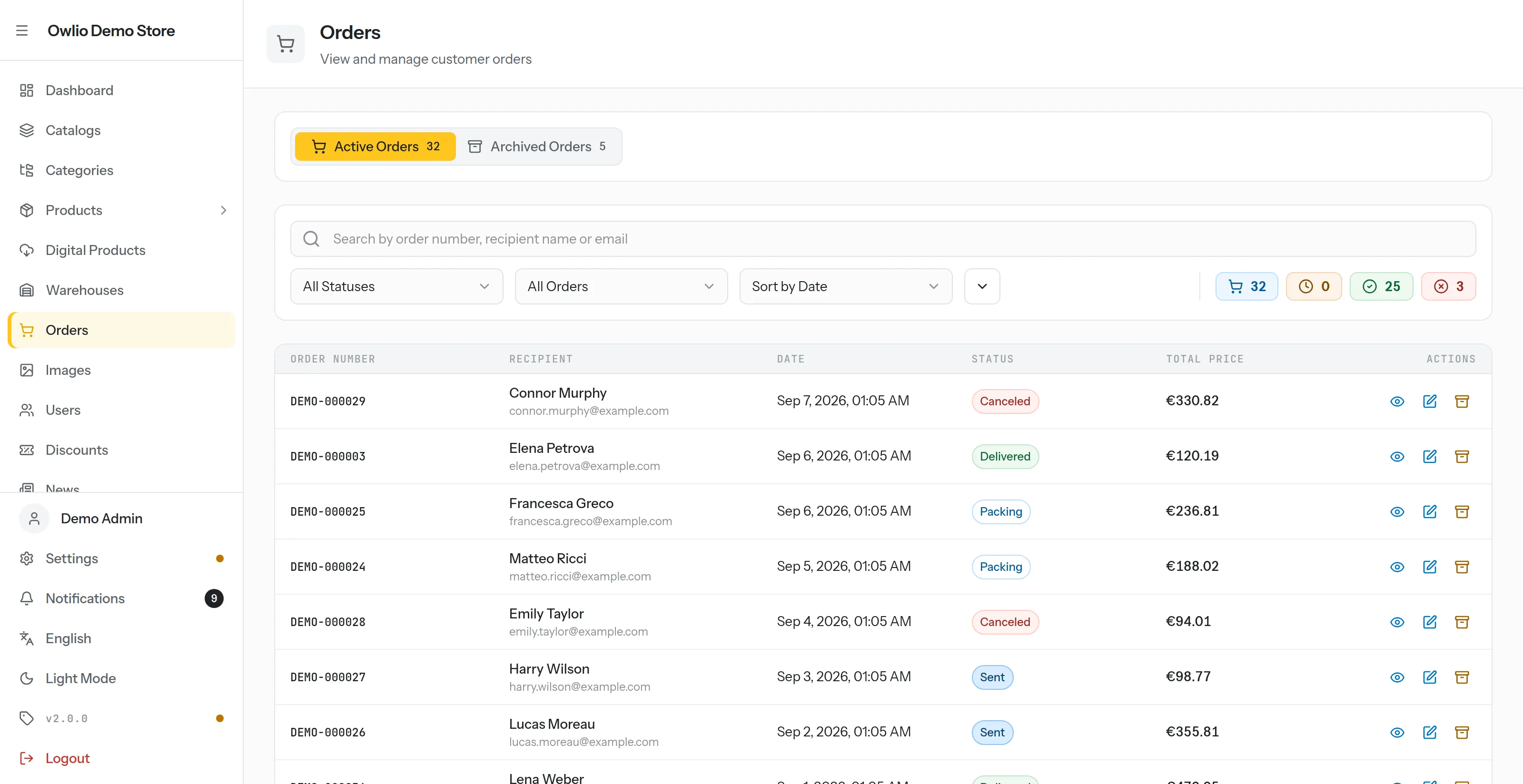
Task: Focus the order search field
Action: (883, 239)
